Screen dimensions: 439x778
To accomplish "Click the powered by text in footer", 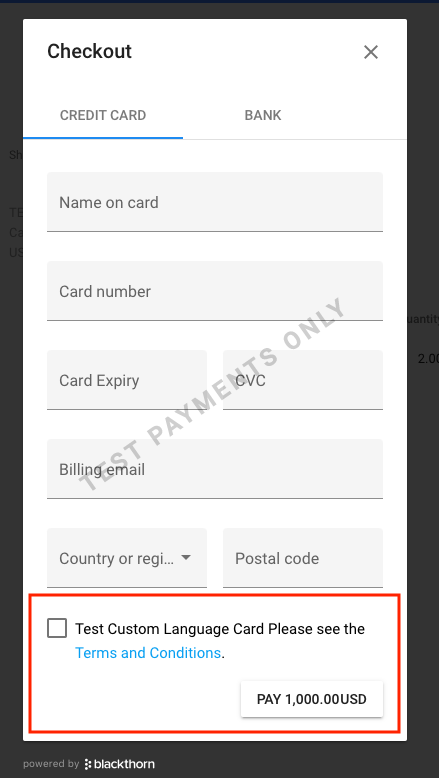I will 51,764.
